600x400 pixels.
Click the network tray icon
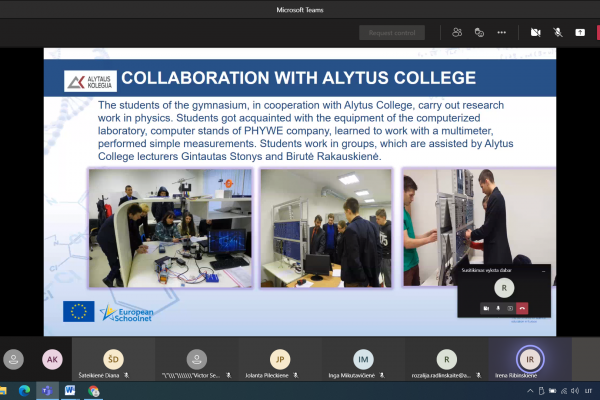(x=564, y=391)
